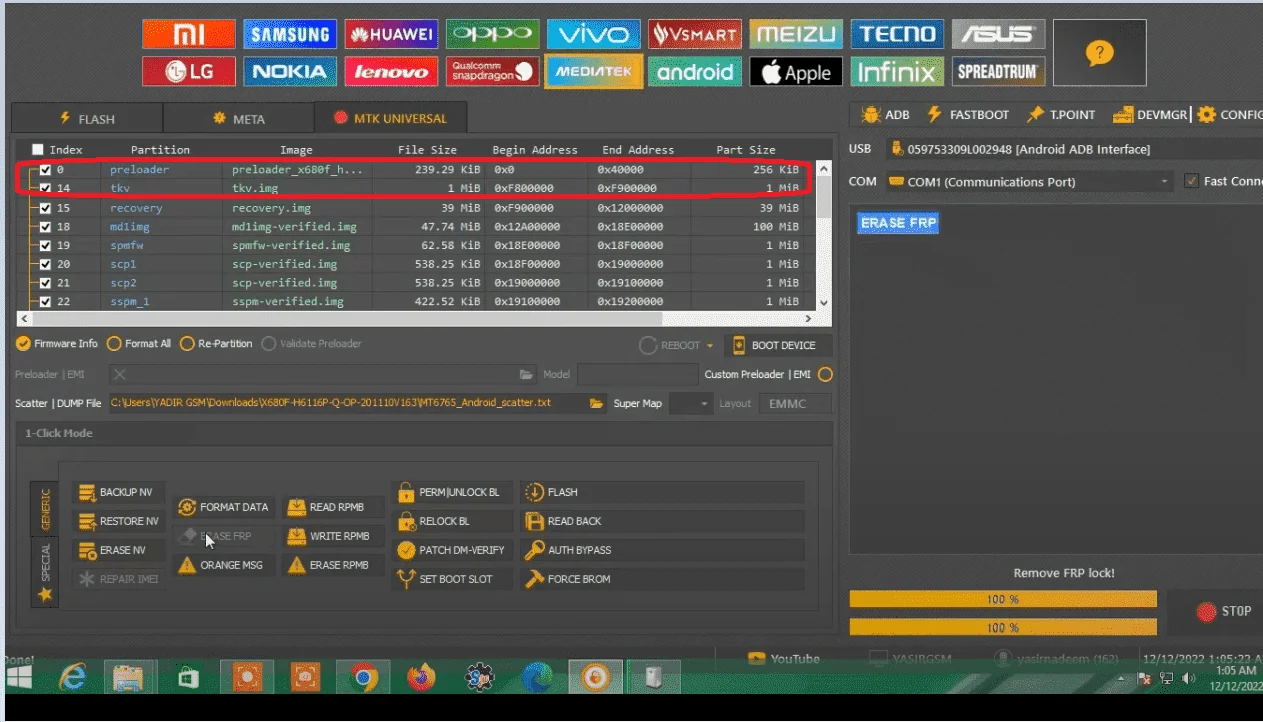Clear the Preloader EMI field X icon
The width and height of the screenshot is (1263, 722).
[x=119, y=374]
